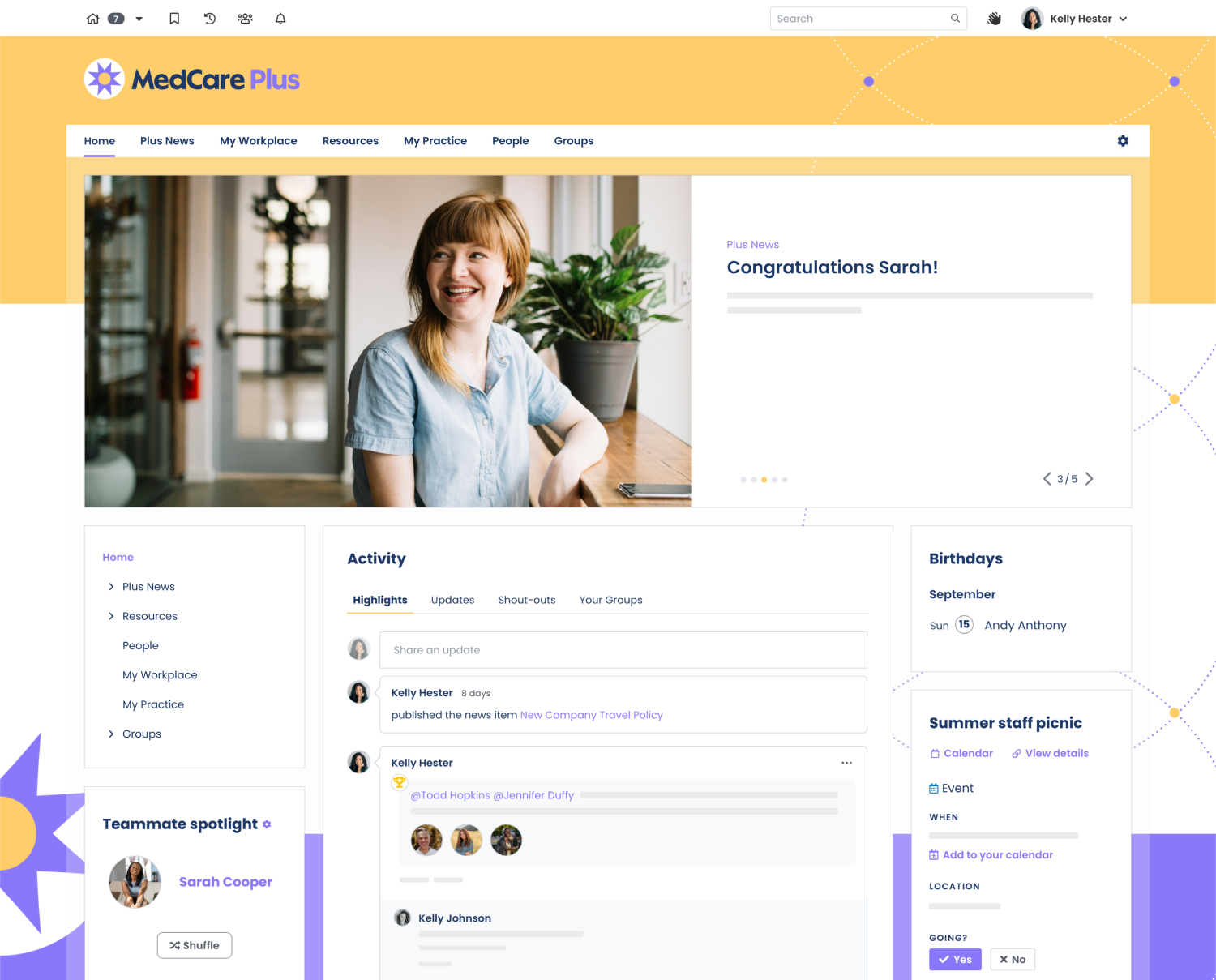Open My Workplace in the navigation bar
Screen dimensions: 1216x980
click(258, 141)
